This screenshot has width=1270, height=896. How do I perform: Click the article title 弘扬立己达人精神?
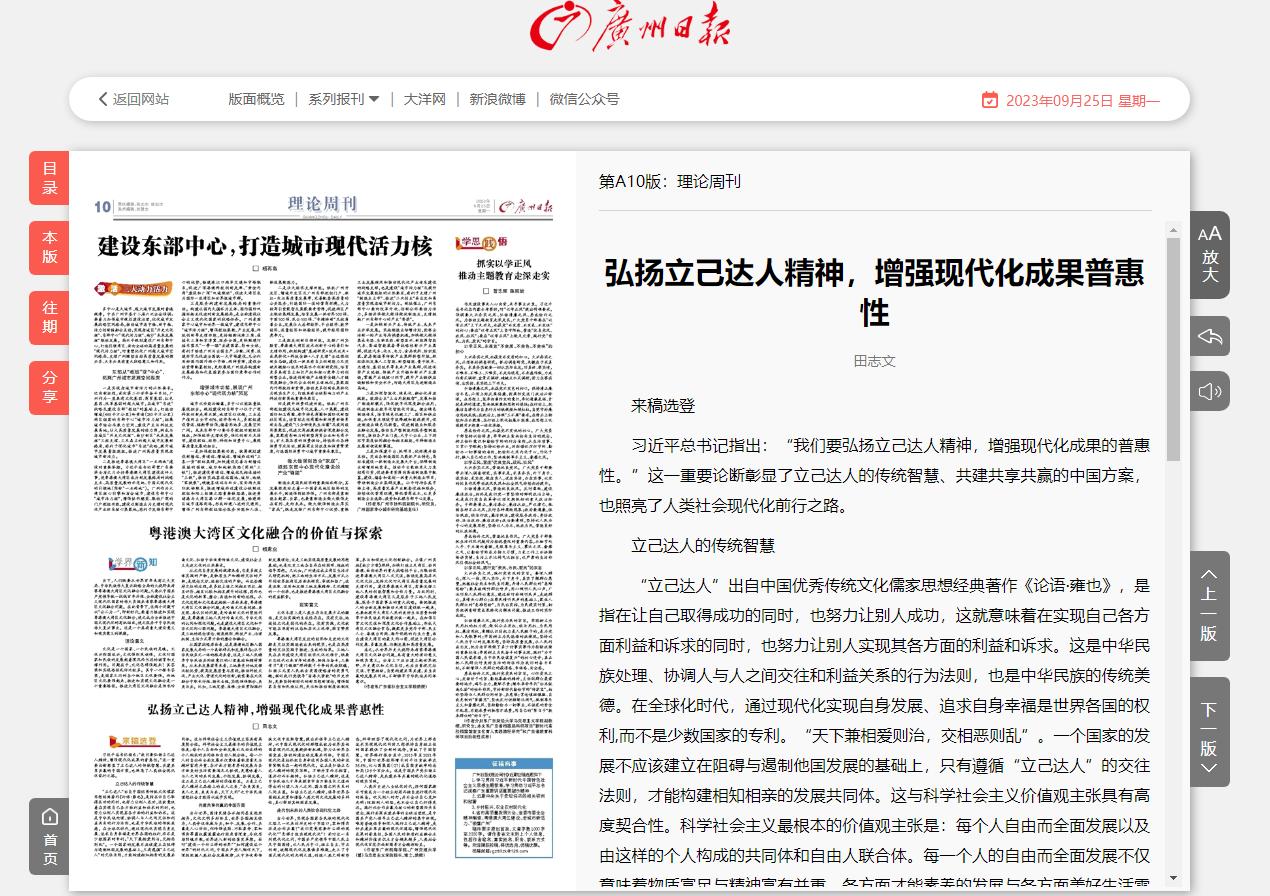(875, 292)
